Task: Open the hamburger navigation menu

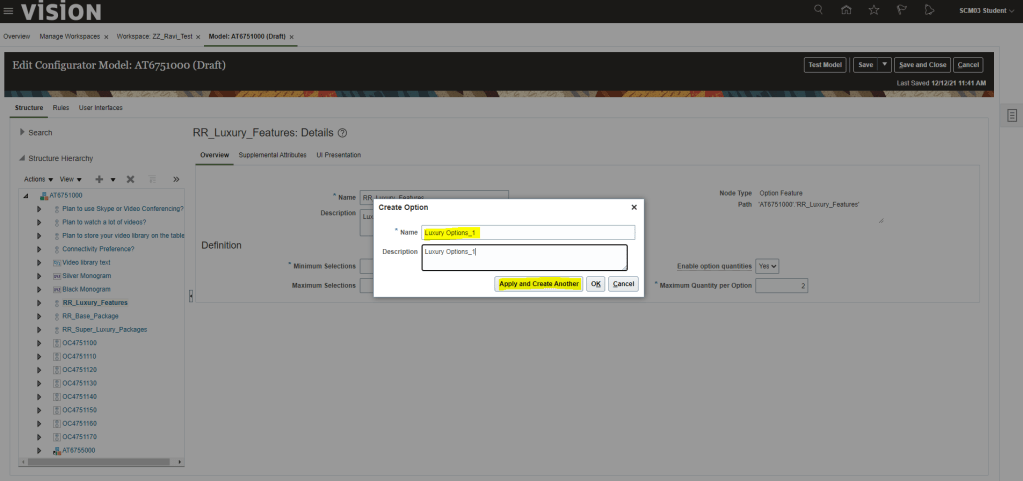Action: [9, 11]
